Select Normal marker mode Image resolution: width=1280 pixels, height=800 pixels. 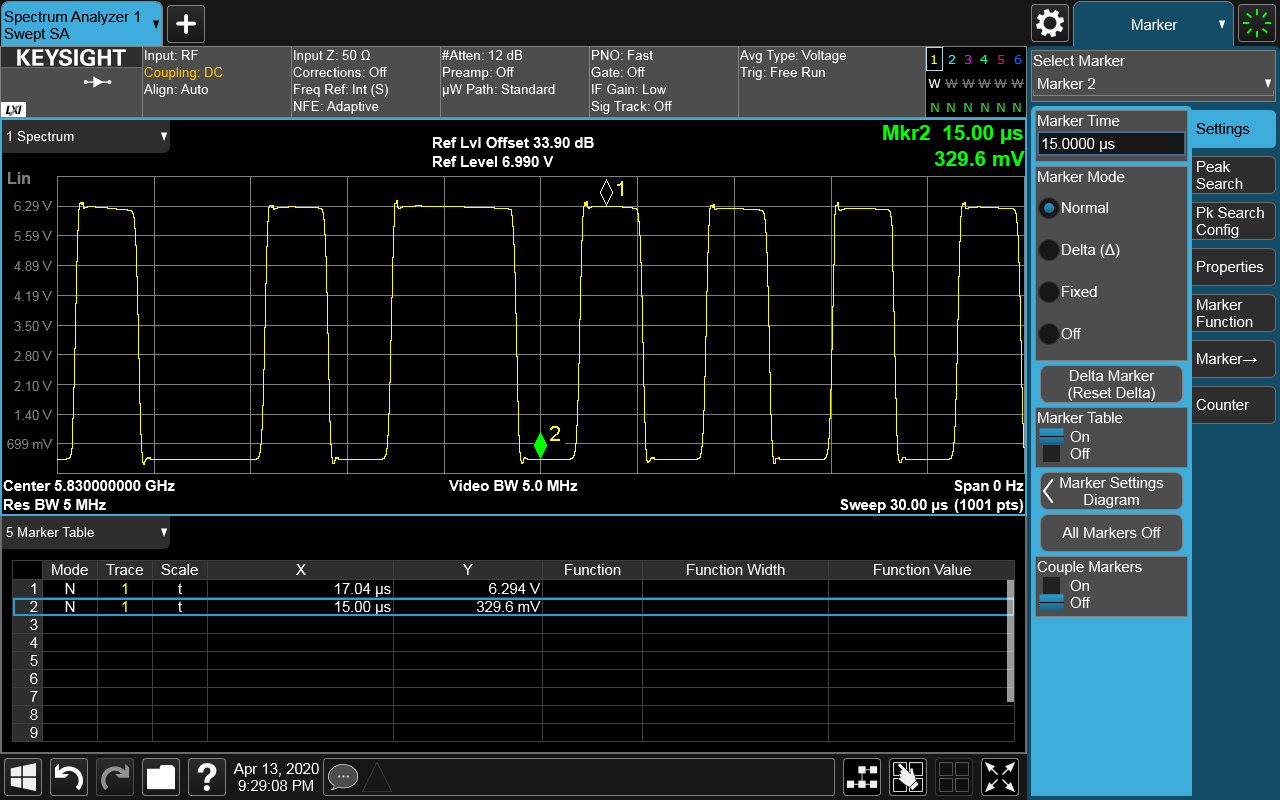click(x=1073, y=208)
